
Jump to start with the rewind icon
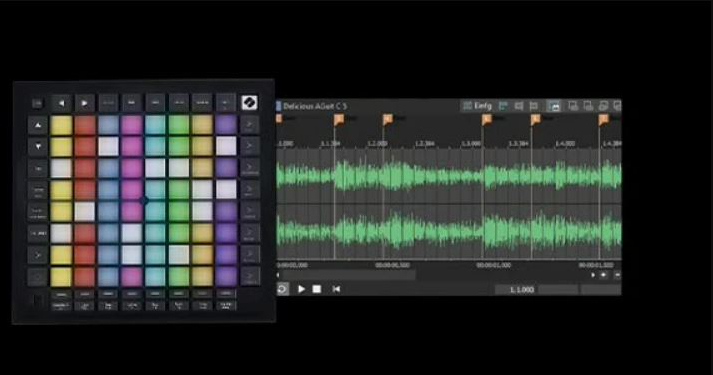[336, 289]
